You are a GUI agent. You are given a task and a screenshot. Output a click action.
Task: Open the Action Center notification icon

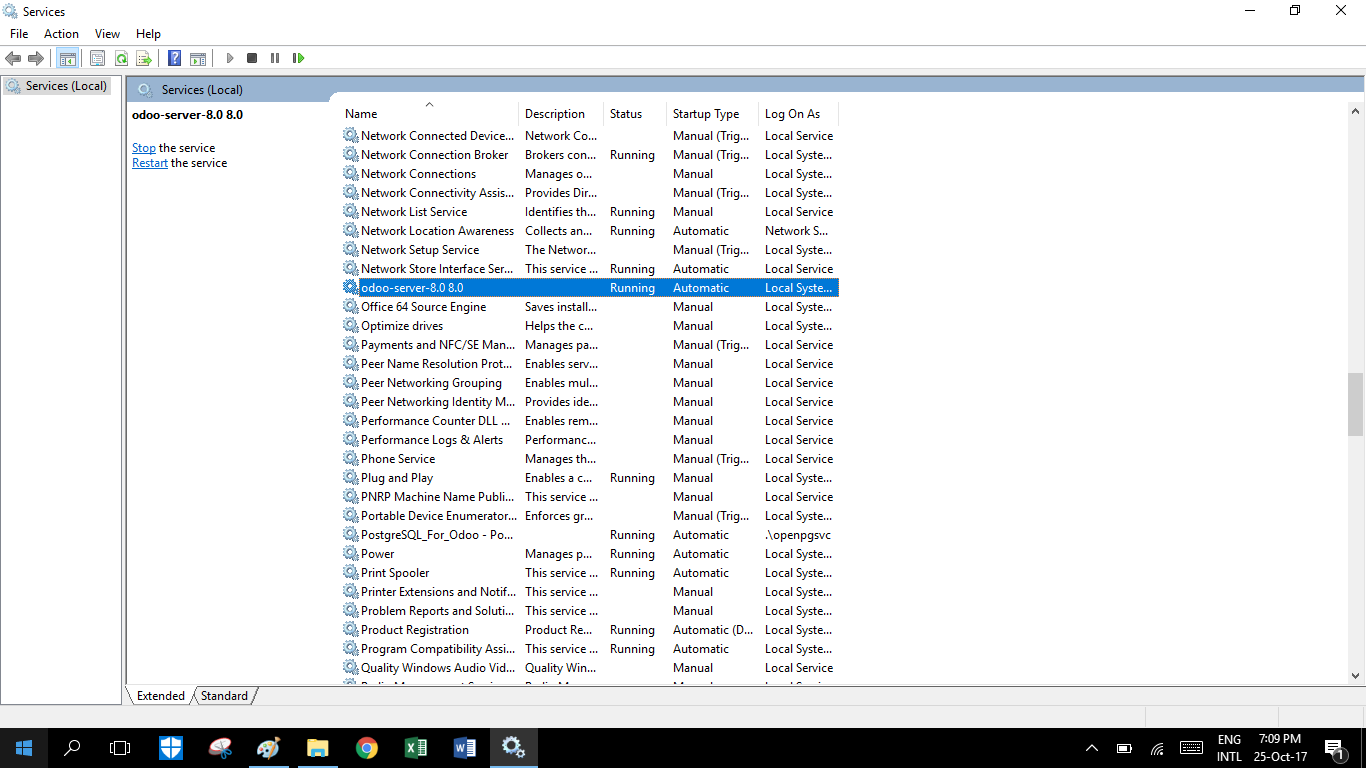coord(1334,748)
